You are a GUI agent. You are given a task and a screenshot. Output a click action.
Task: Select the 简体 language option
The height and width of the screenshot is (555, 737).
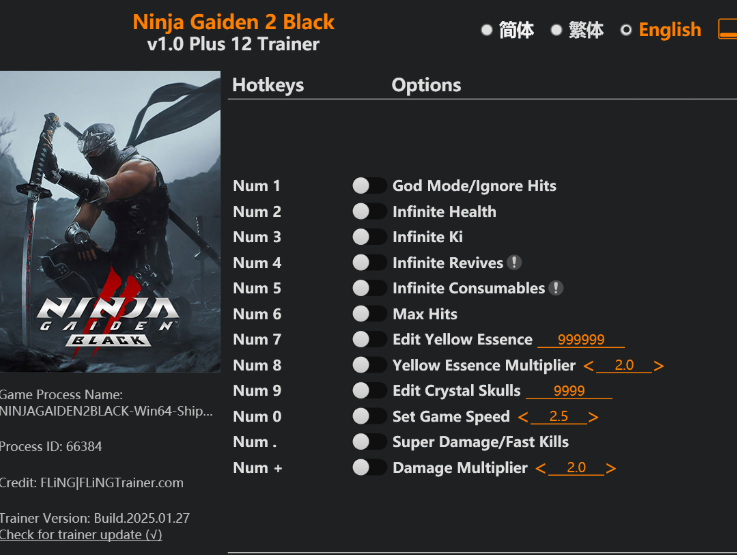click(487, 30)
